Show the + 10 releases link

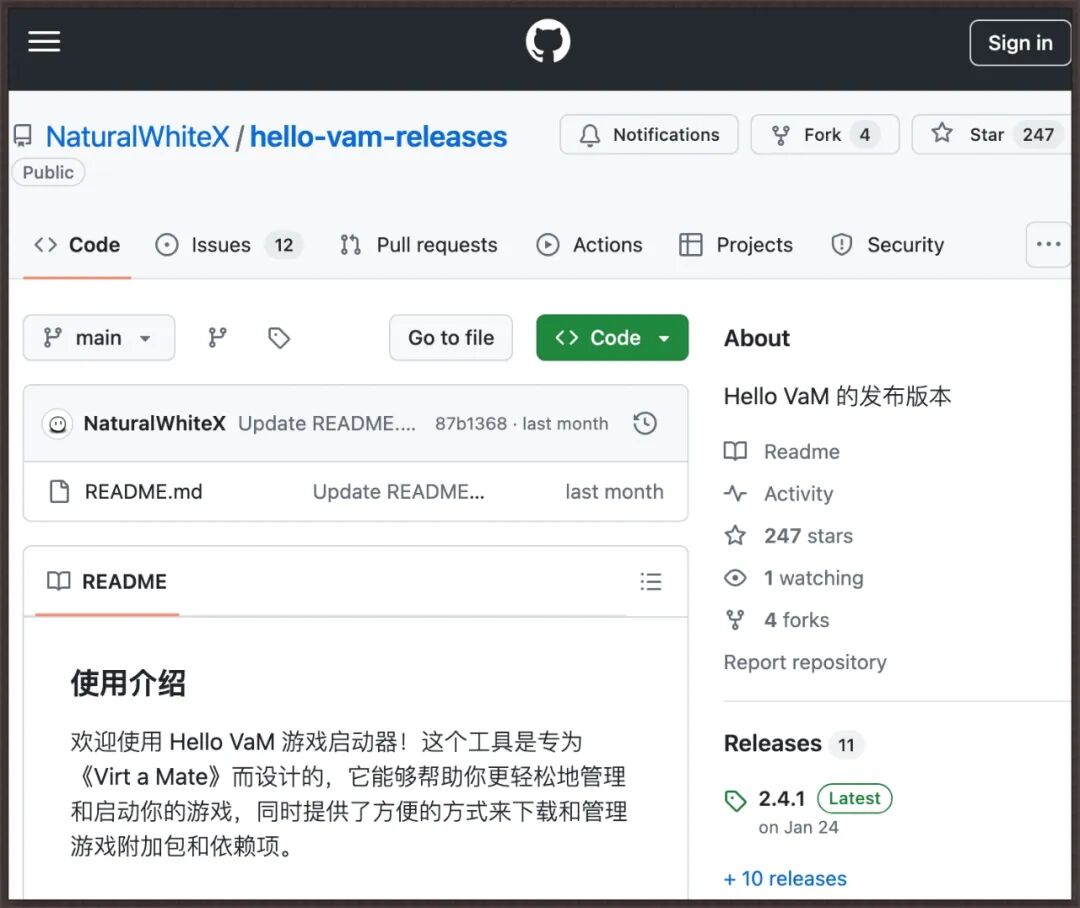tap(785, 878)
